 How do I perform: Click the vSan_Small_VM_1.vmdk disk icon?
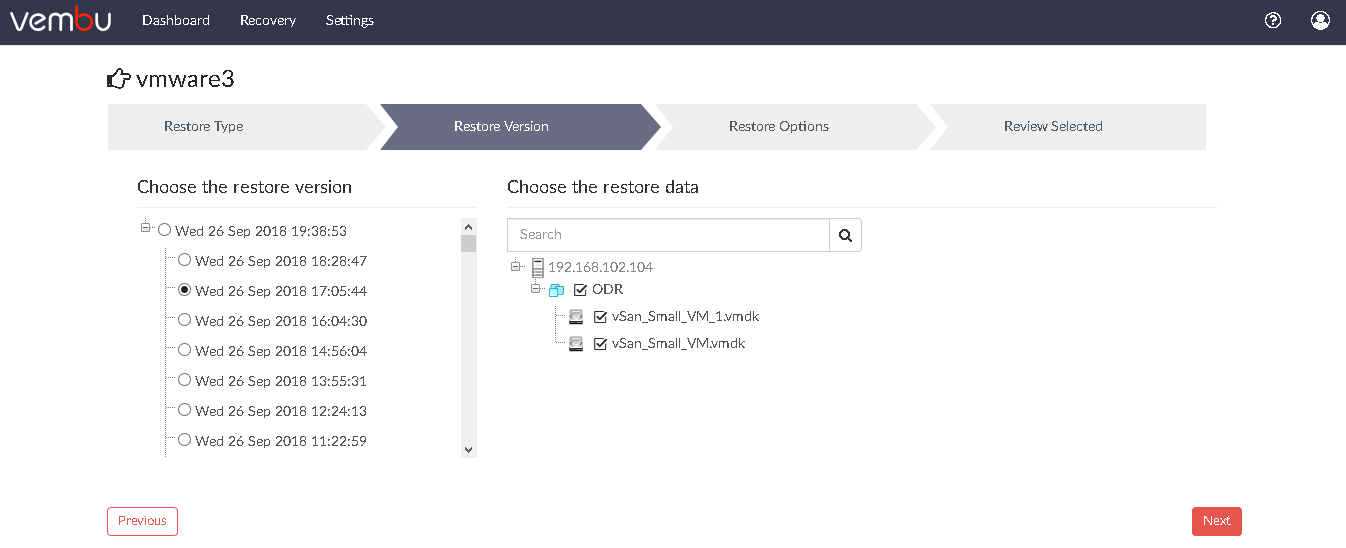coord(576,317)
